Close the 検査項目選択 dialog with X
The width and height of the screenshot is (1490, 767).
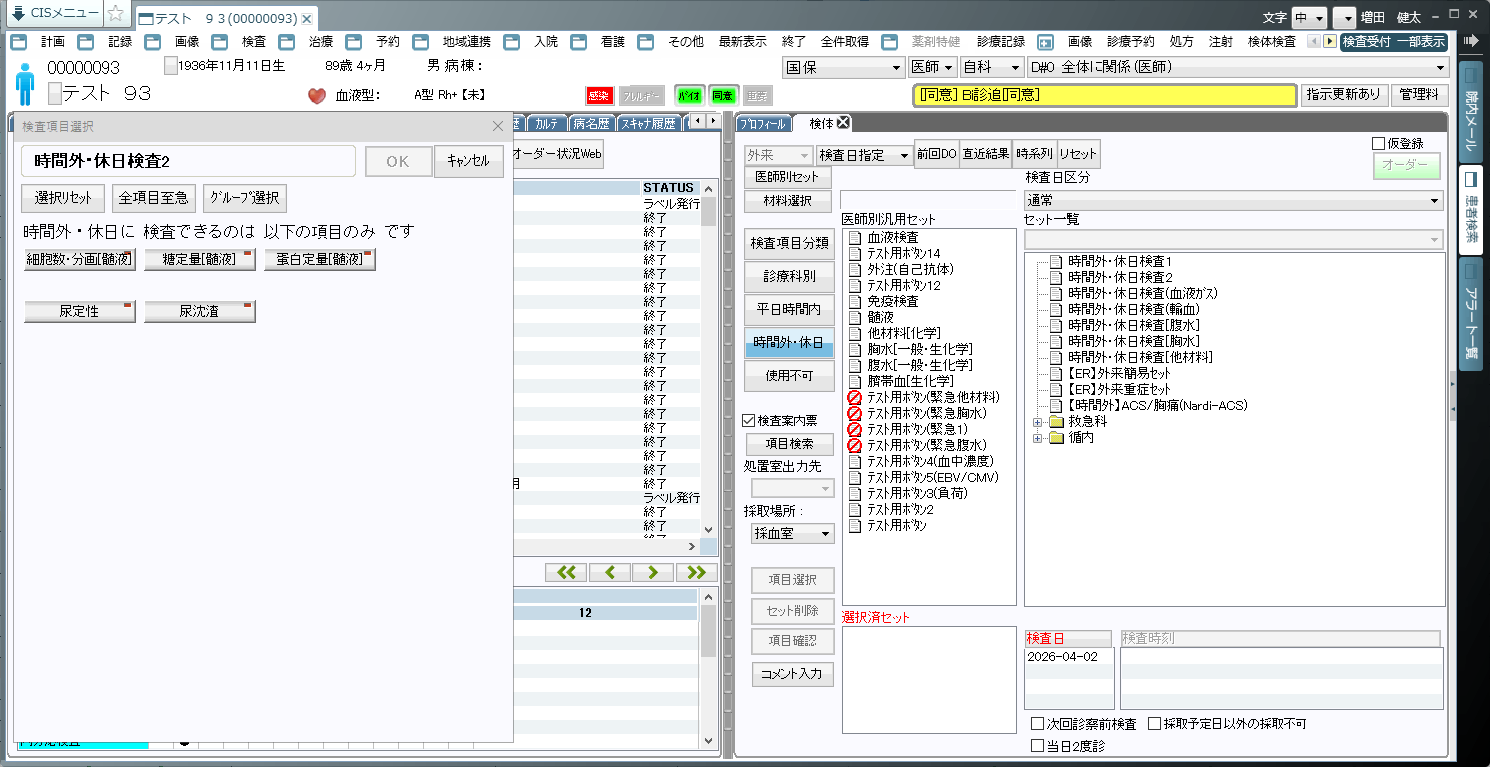point(498,126)
